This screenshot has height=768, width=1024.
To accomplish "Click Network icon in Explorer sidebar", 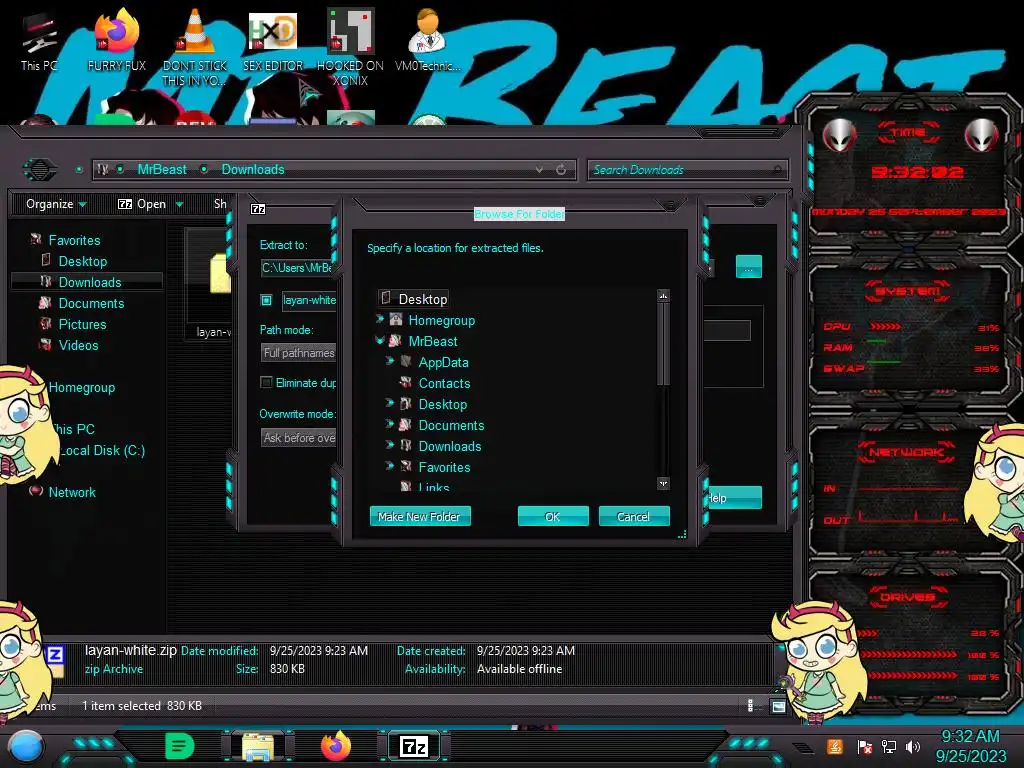I will coord(36,491).
